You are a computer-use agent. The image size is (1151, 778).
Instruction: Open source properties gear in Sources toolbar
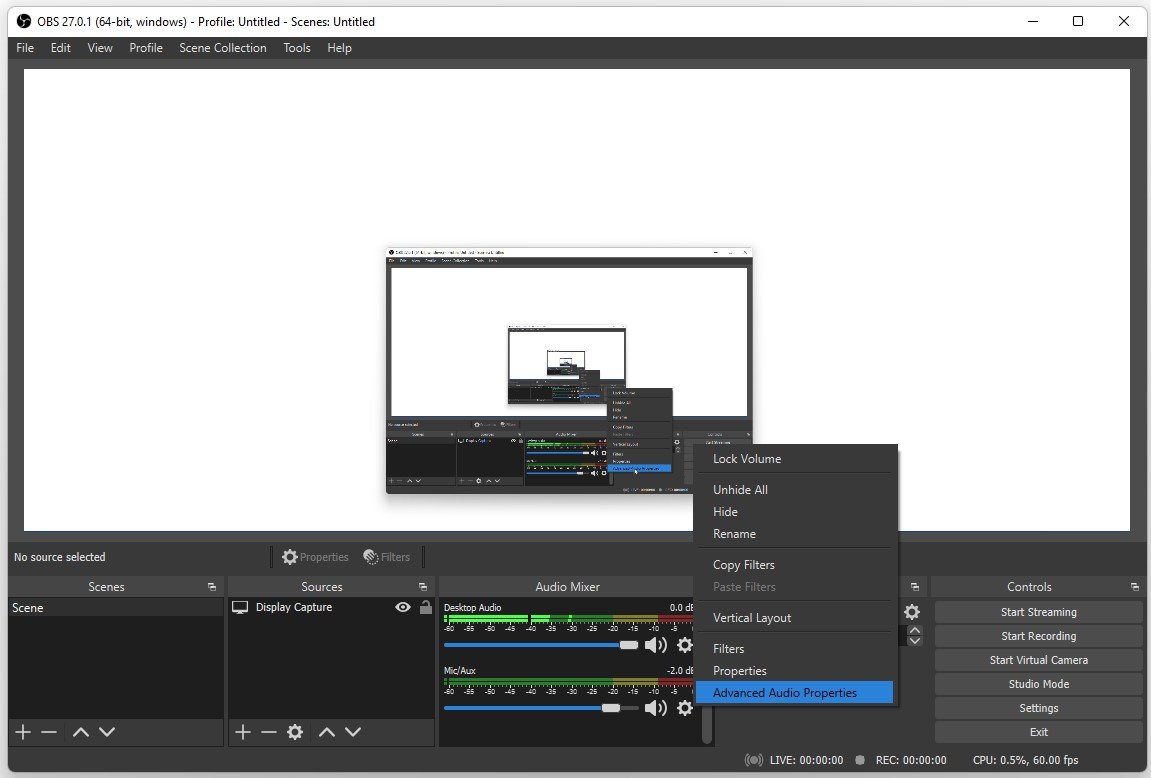[x=295, y=732]
